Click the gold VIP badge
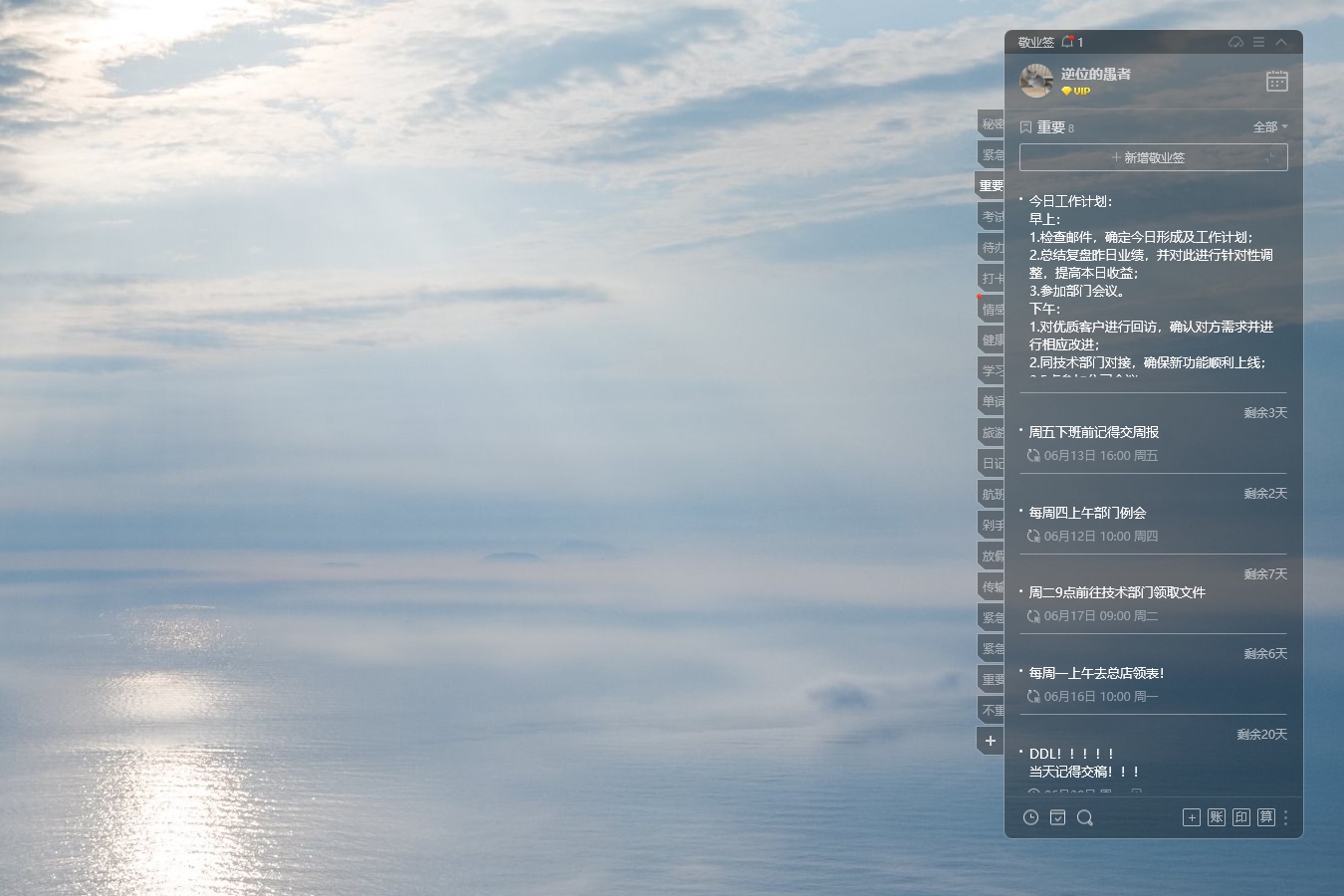 point(1075,91)
